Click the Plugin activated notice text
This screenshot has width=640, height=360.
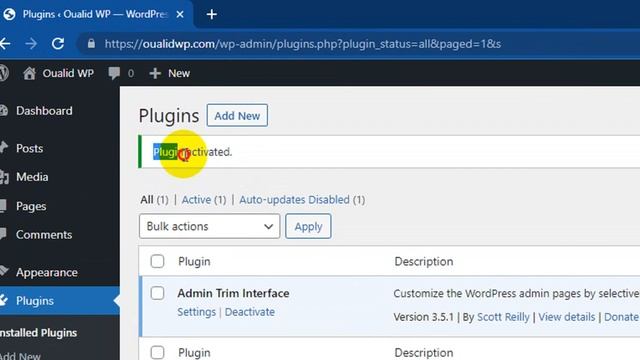point(193,152)
